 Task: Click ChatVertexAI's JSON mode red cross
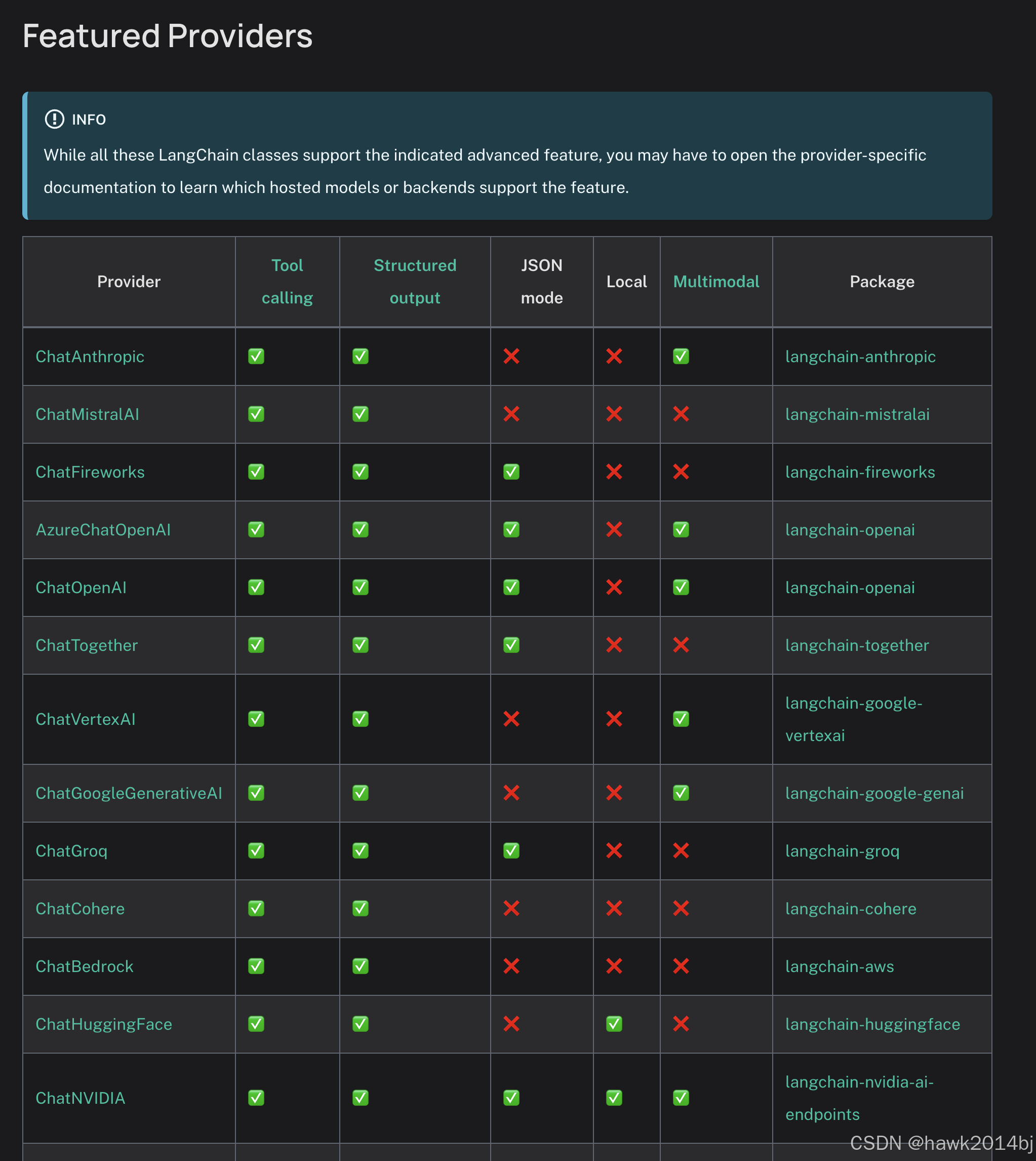pos(511,719)
